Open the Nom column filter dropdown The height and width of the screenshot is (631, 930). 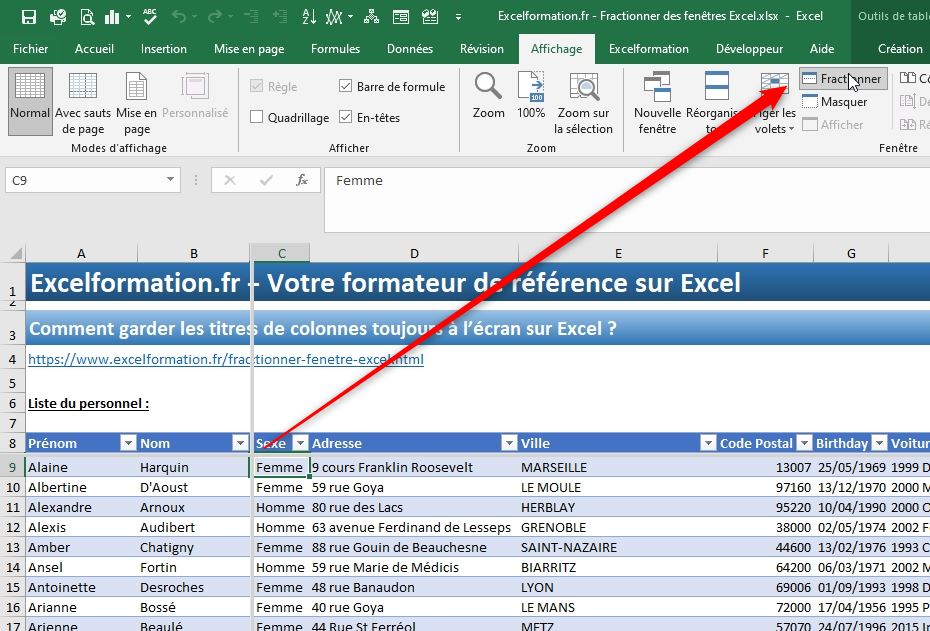pos(240,443)
